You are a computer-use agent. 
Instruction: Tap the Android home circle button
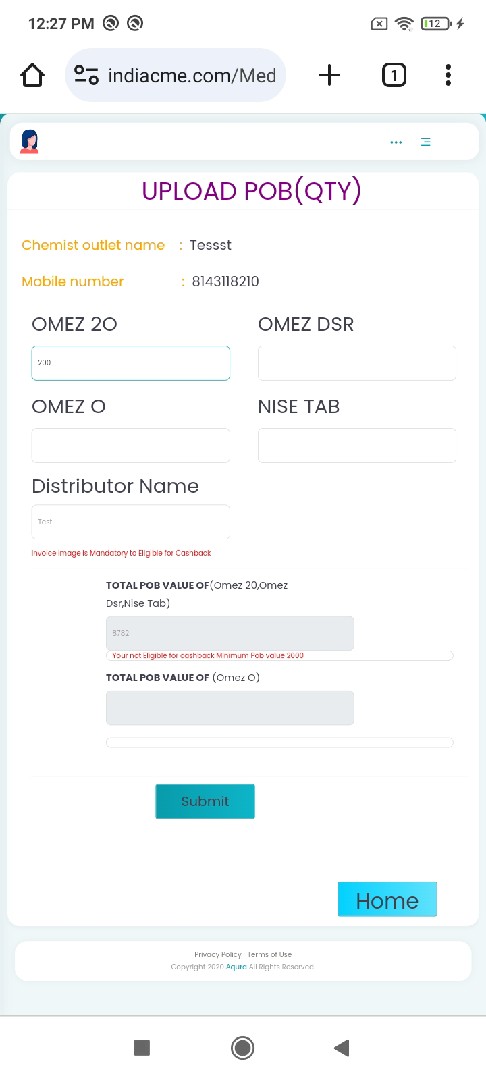[242, 1048]
